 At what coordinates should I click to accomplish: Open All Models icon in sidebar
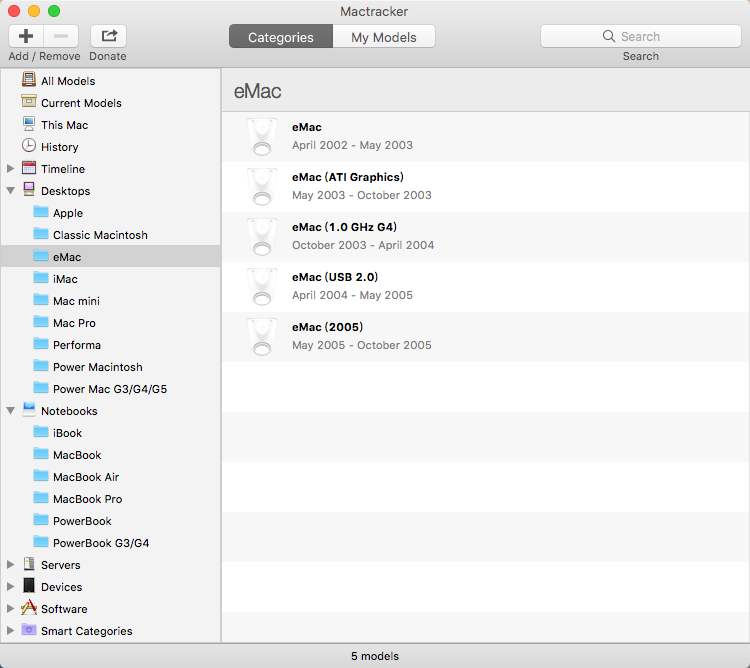click(29, 79)
